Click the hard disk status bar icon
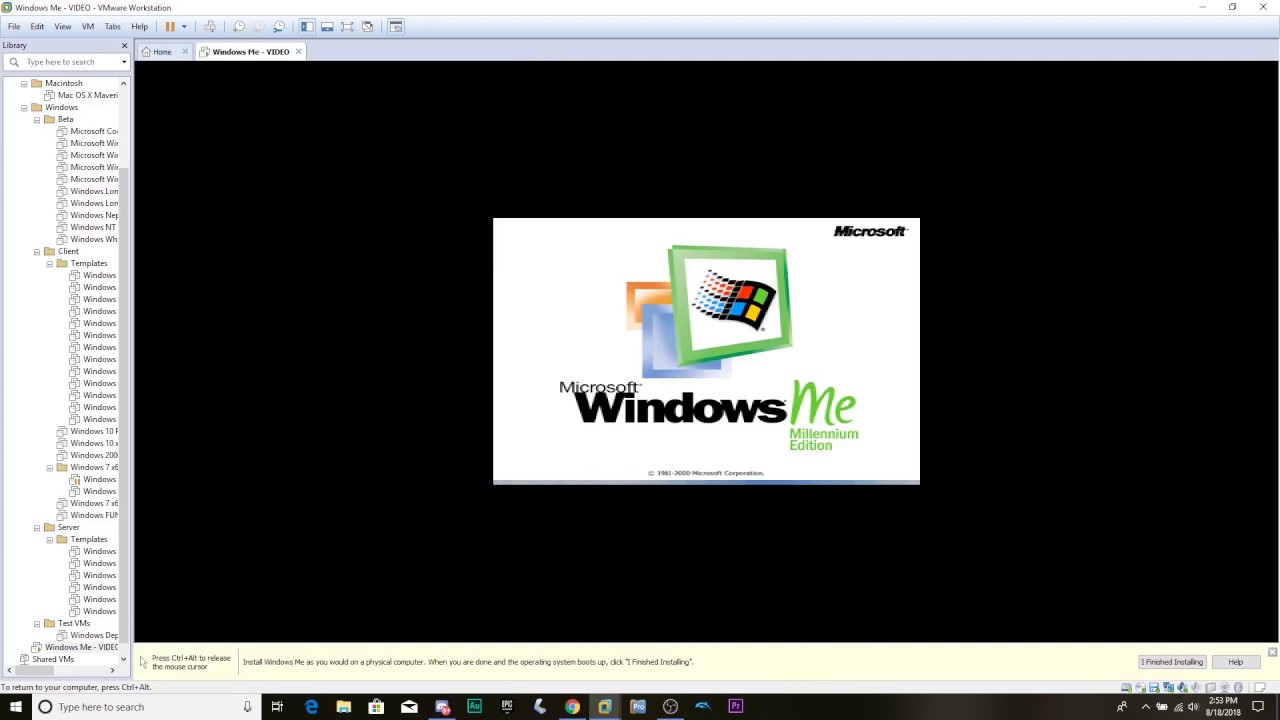The height and width of the screenshot is (720, 1280). pyautogui.click(x=1126, y=688)
